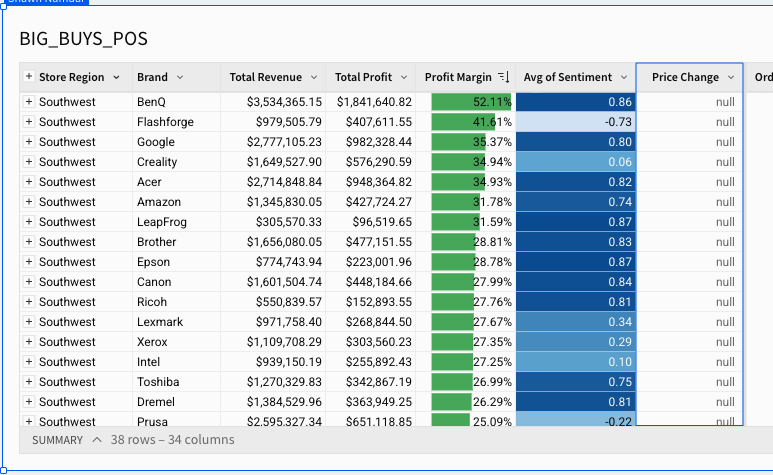Open Brand column dropdown arrow

pos(180,77)
